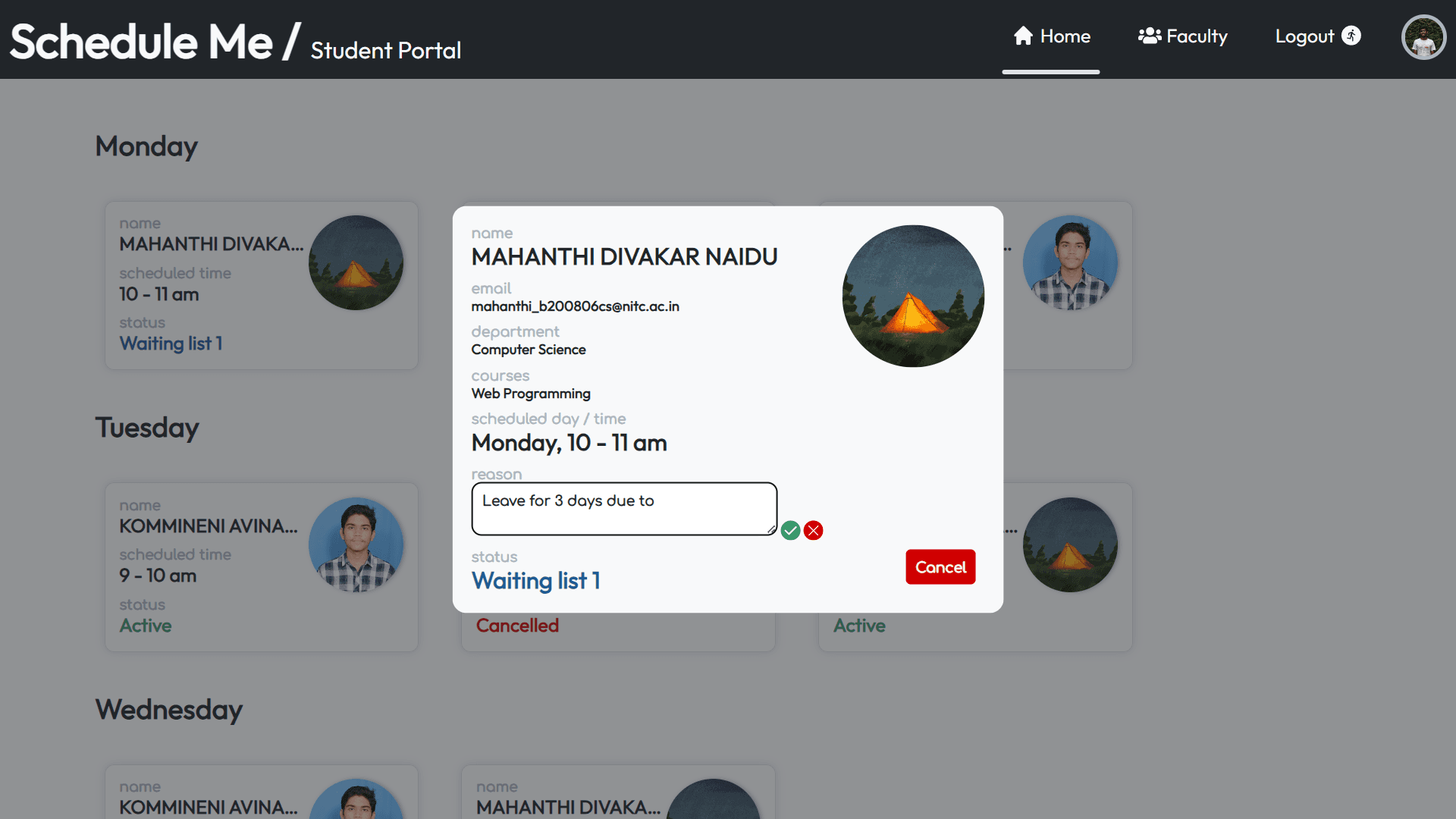Screen dimensions: 1456x819
Task: Click the Logout link
Action: tap(1304, 36)
